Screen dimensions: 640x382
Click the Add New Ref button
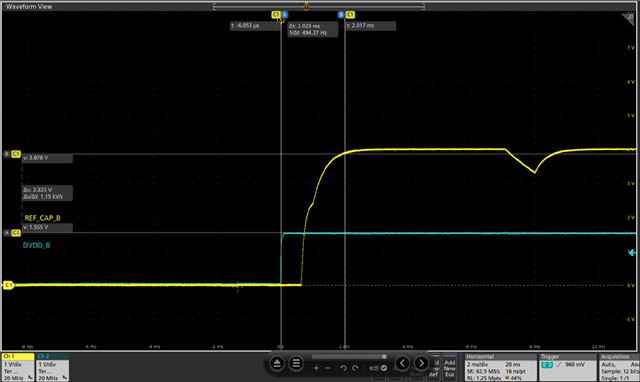(434, 366)
